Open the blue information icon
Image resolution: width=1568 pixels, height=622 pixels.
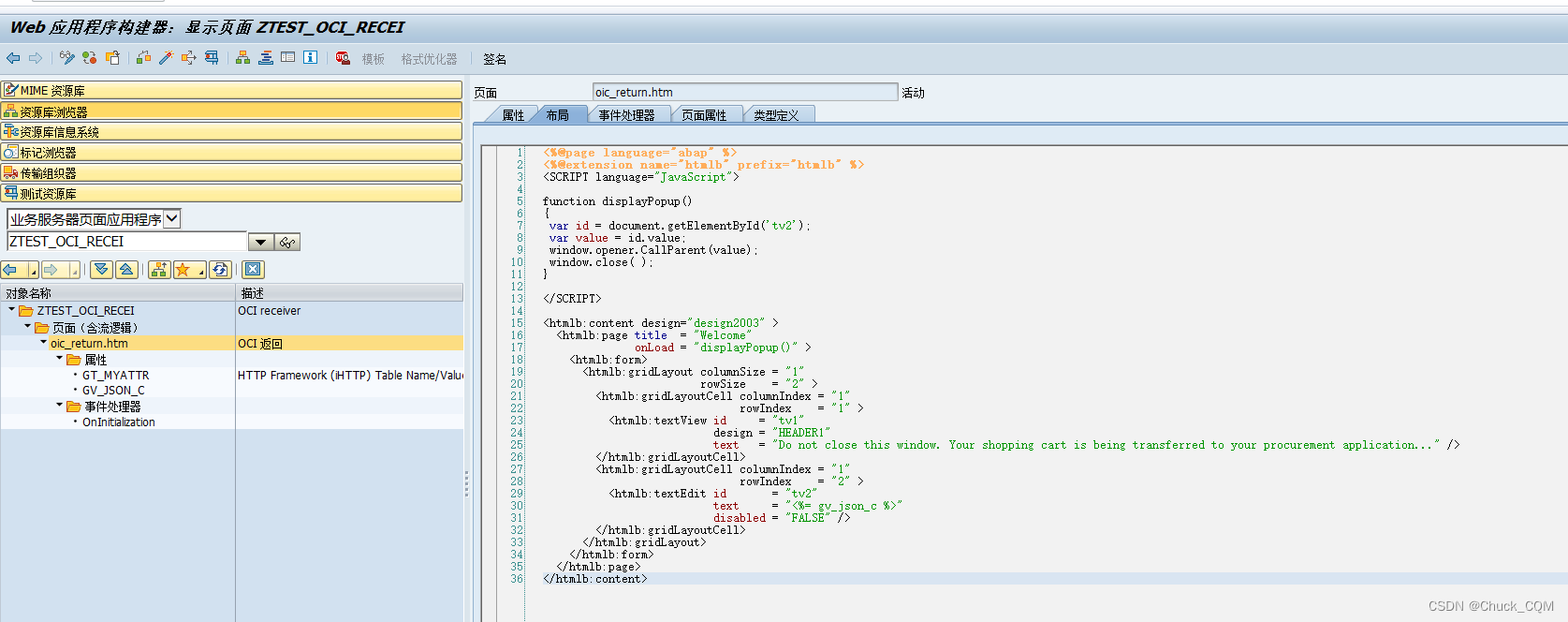coord(311,58)
